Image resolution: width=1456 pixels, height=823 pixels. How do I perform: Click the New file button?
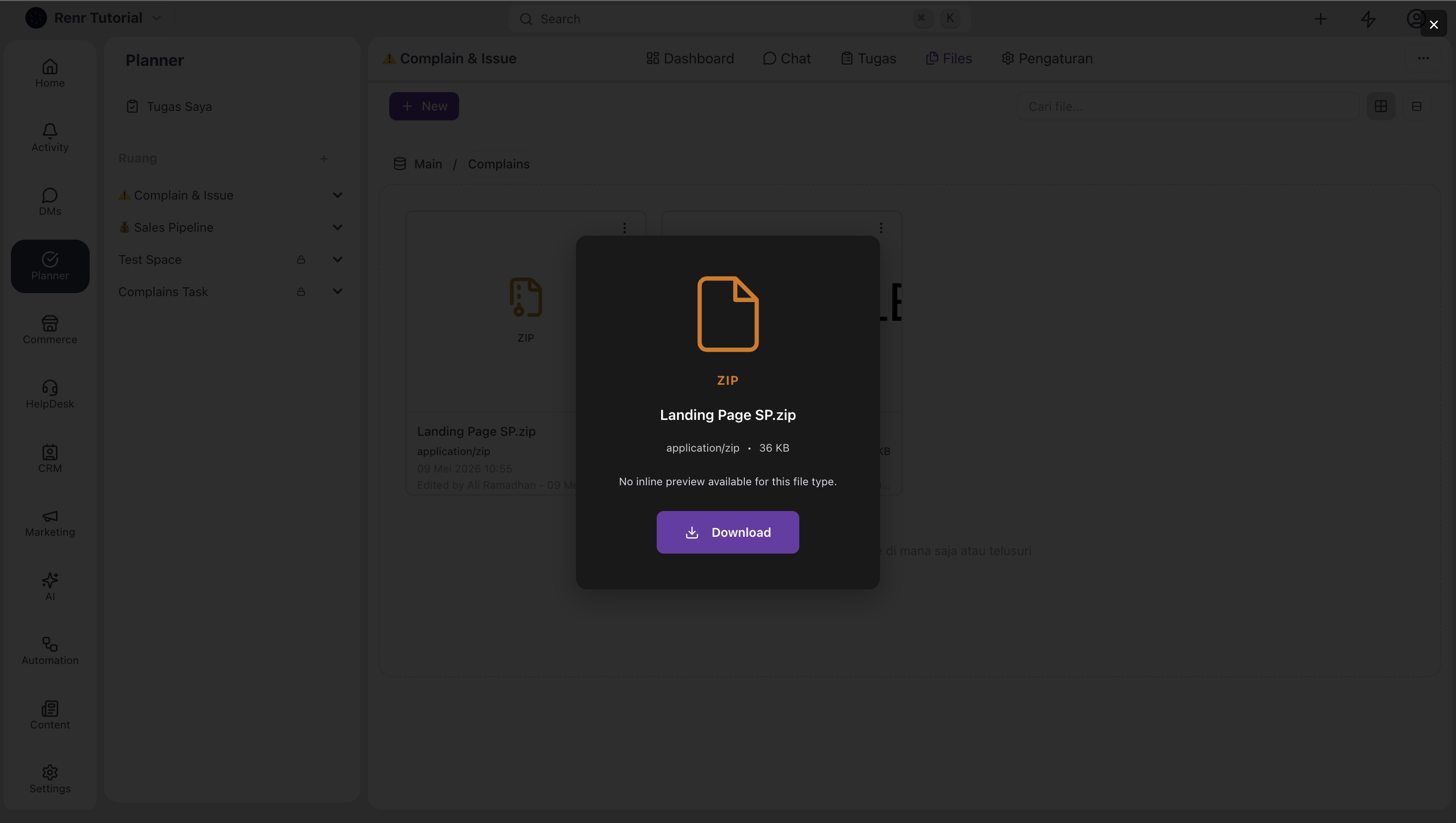[424, 106]
